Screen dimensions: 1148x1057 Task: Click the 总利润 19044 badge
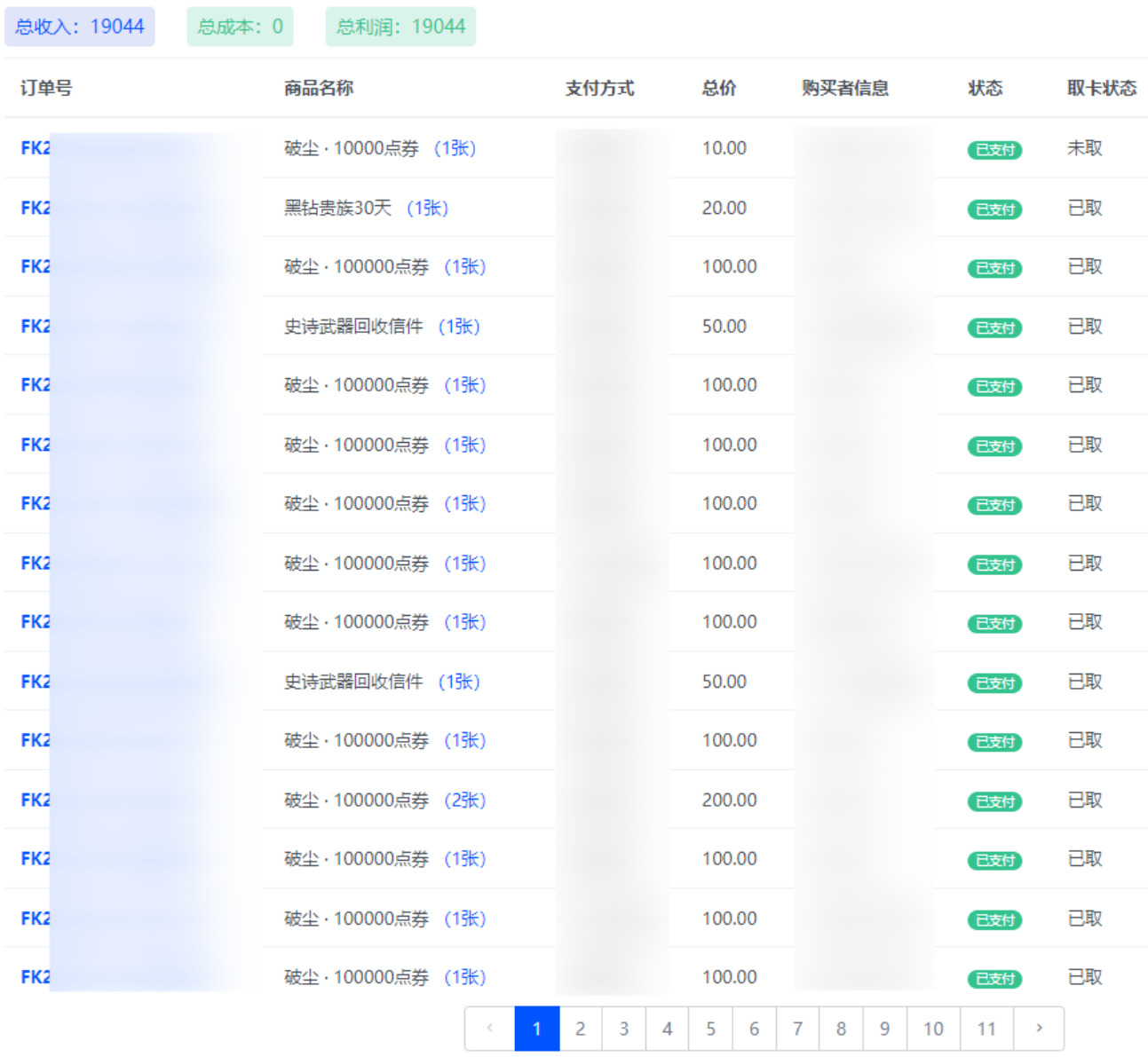point(400,27)
